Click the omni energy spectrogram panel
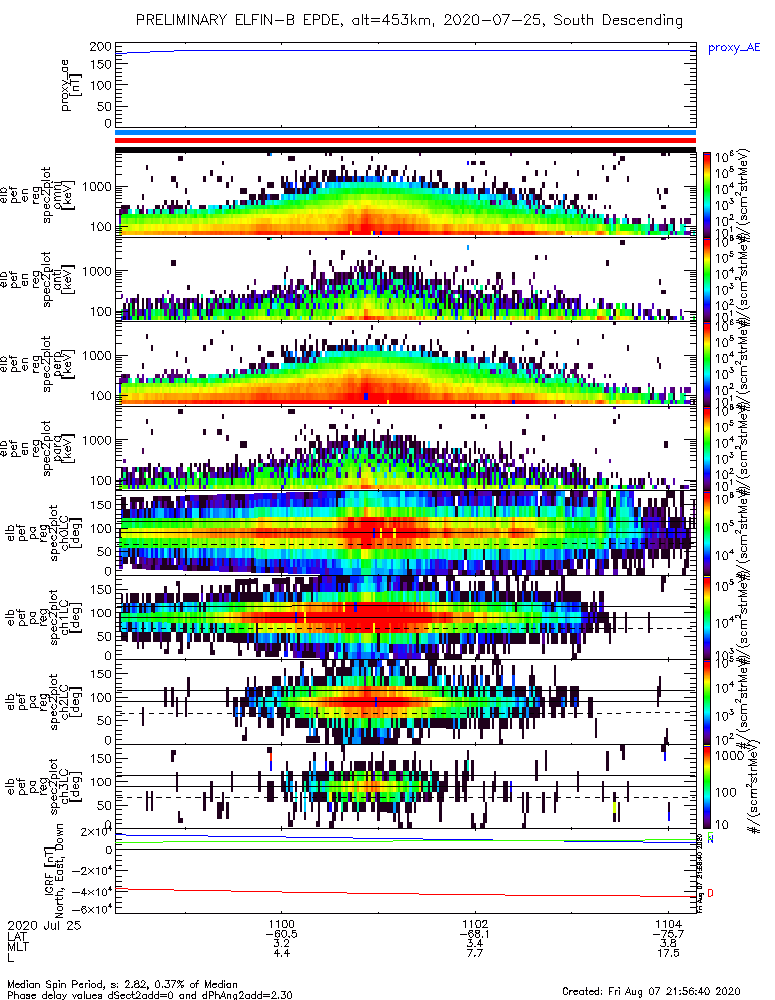 coord(406,193)
